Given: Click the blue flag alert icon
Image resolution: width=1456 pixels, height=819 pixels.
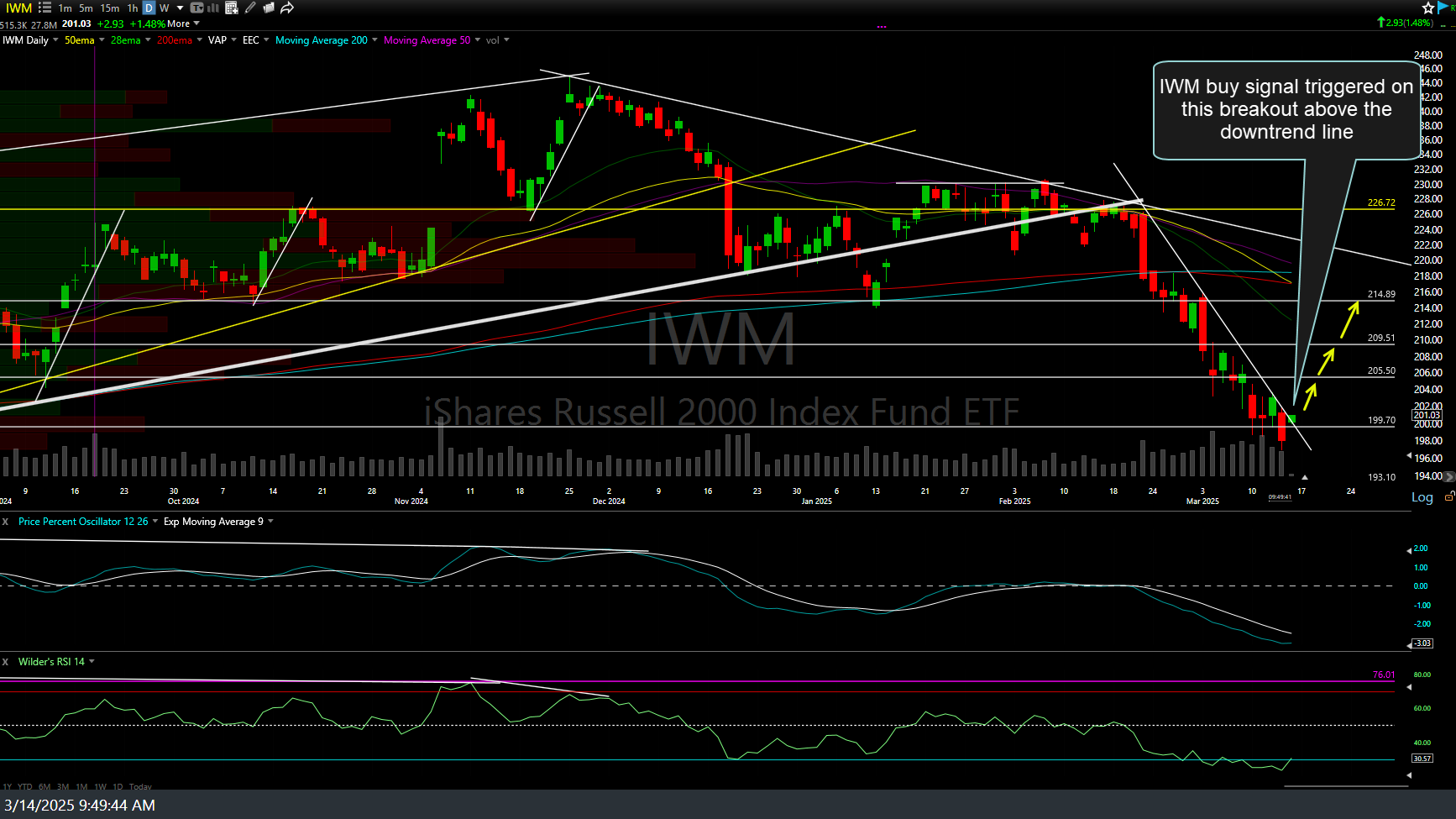Looking at the screenshot, I should [1443, 7].
